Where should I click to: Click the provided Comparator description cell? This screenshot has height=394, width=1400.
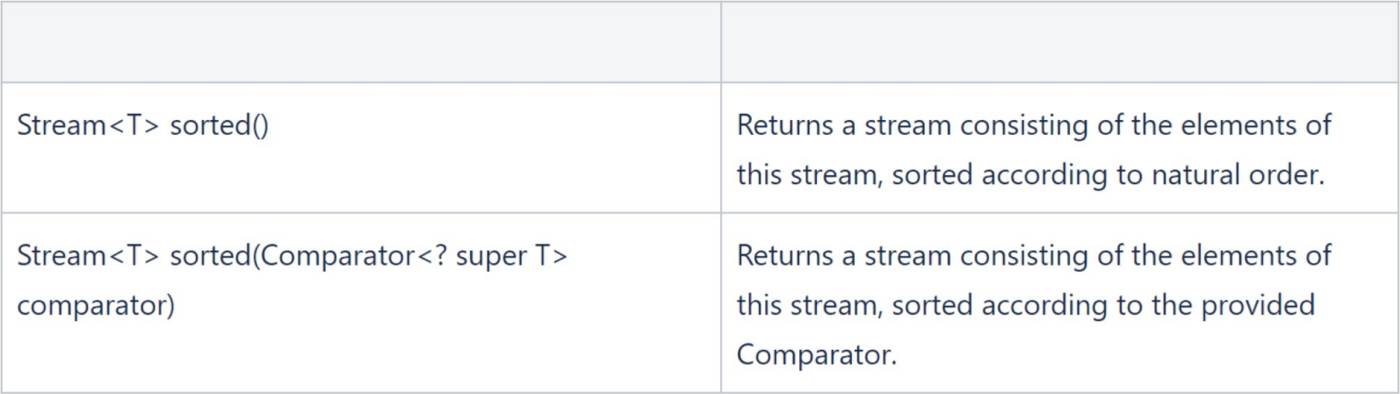tap(1060, 303)
